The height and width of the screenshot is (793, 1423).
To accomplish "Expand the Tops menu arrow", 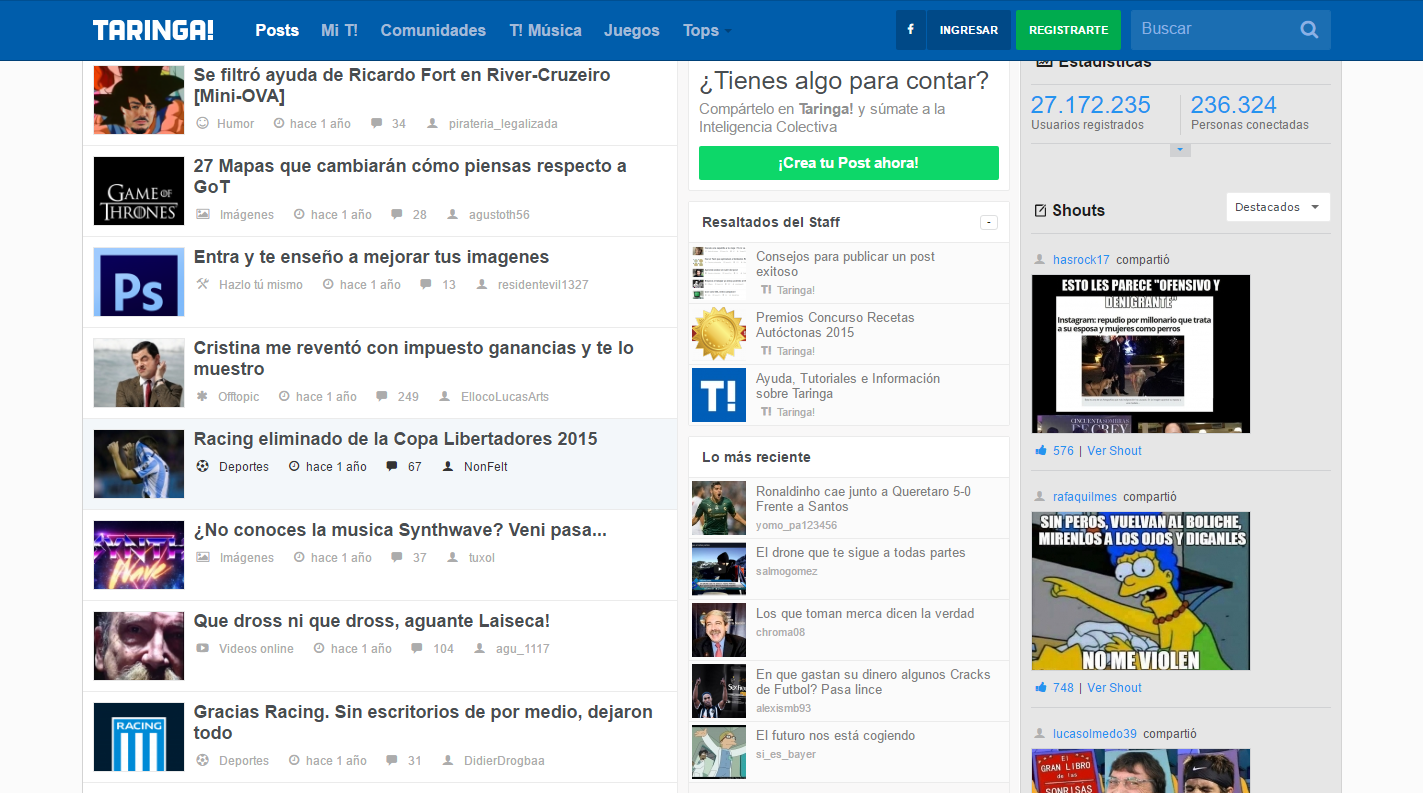I will pyautogui.click(x=728, y=31).
